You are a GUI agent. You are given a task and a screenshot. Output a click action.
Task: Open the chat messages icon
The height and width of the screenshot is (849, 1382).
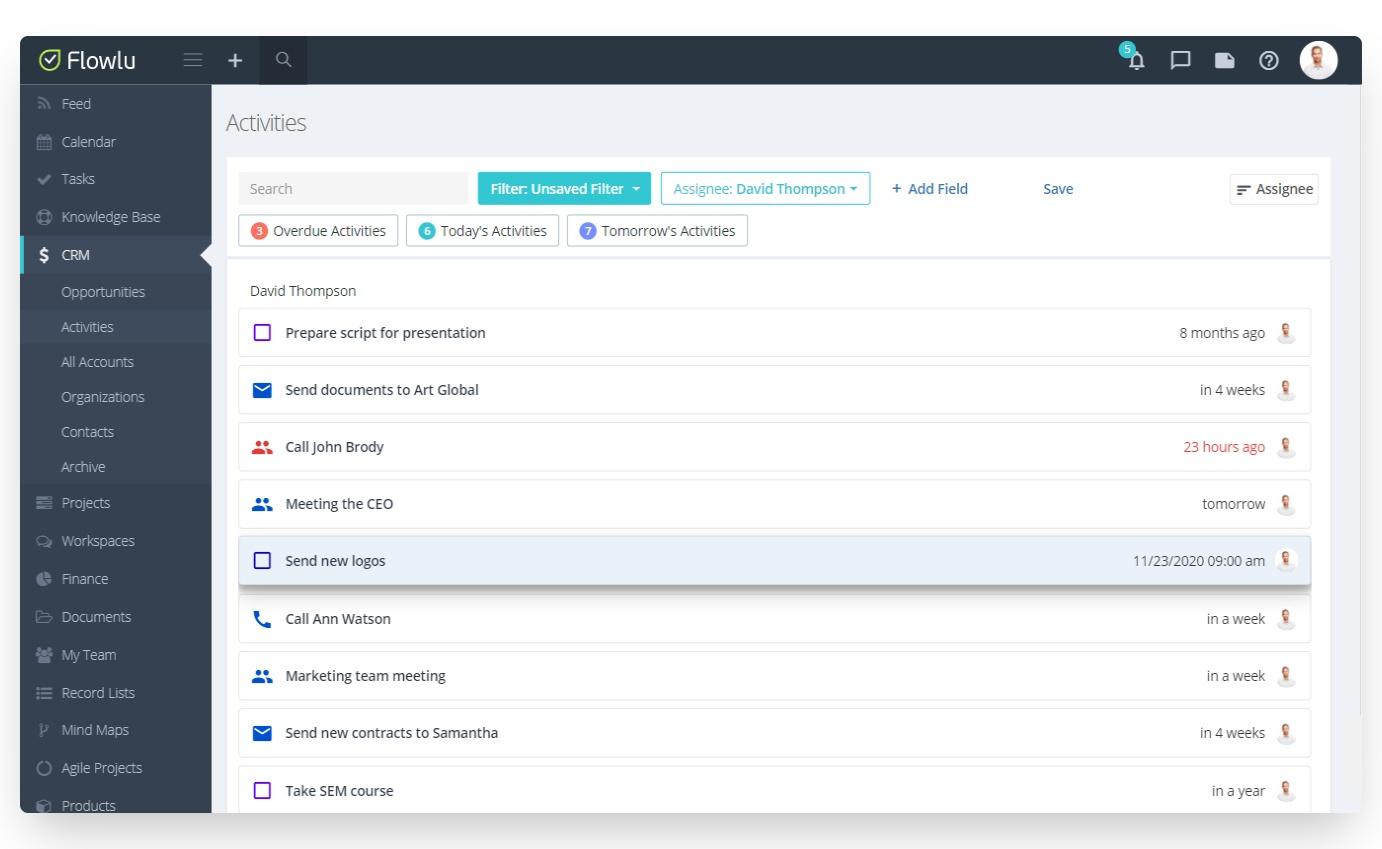click(1181, 60)
